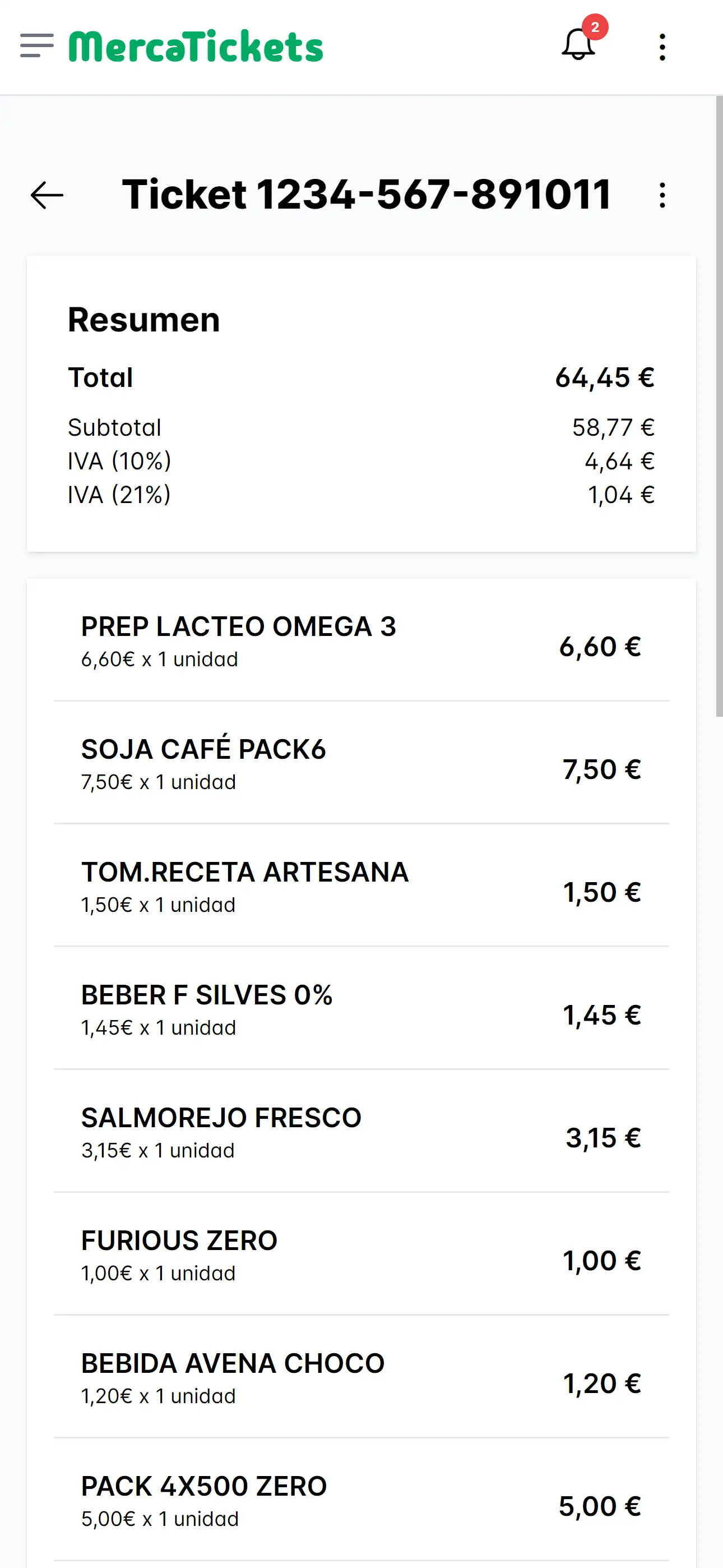723x1568 pixels.
Task: Tap the BEBIDA AVENA CHOCO item
Action: coord(361,1378)
